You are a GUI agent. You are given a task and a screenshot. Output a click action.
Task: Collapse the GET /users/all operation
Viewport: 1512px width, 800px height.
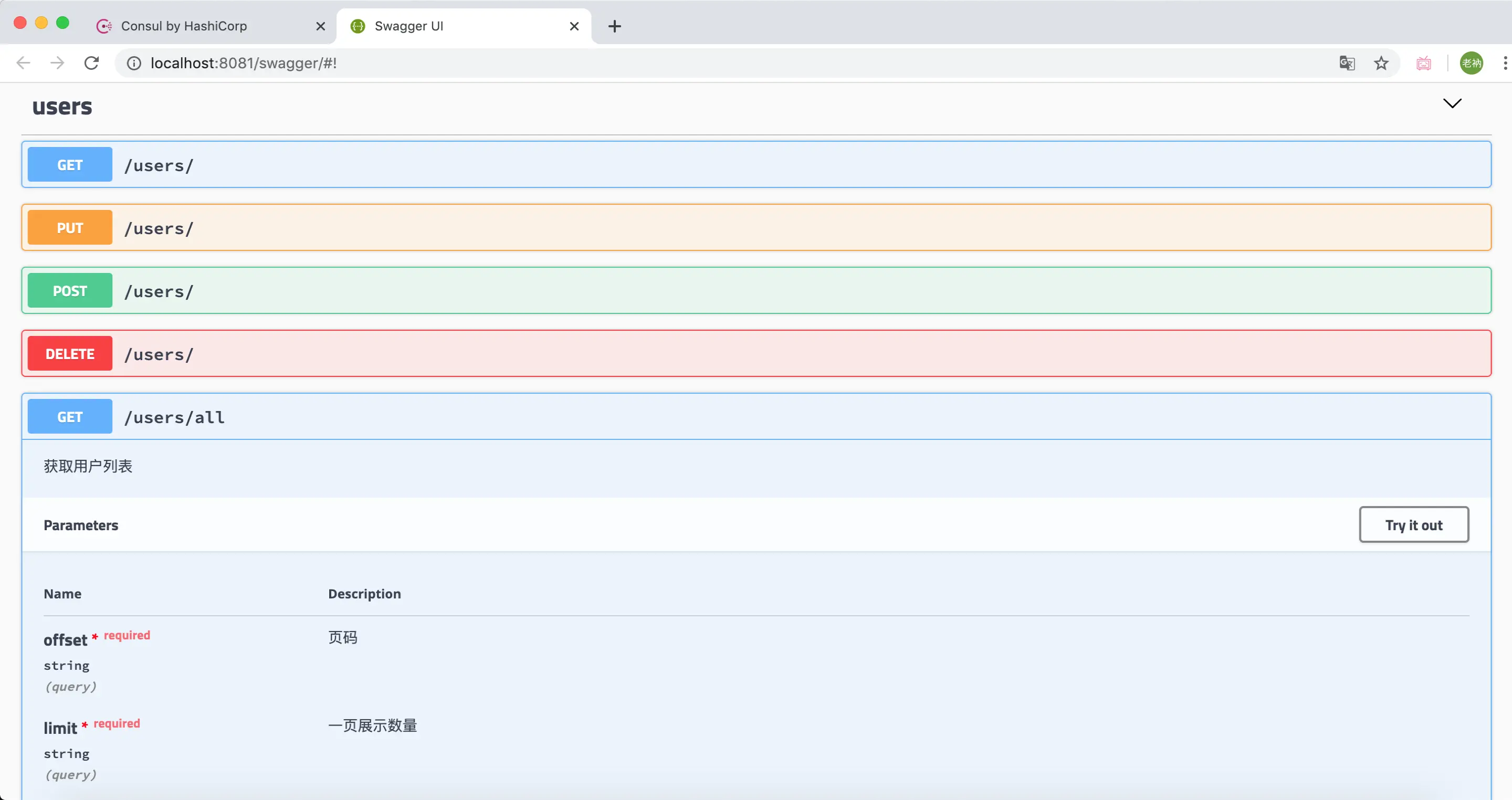click(x=756, y=417)
